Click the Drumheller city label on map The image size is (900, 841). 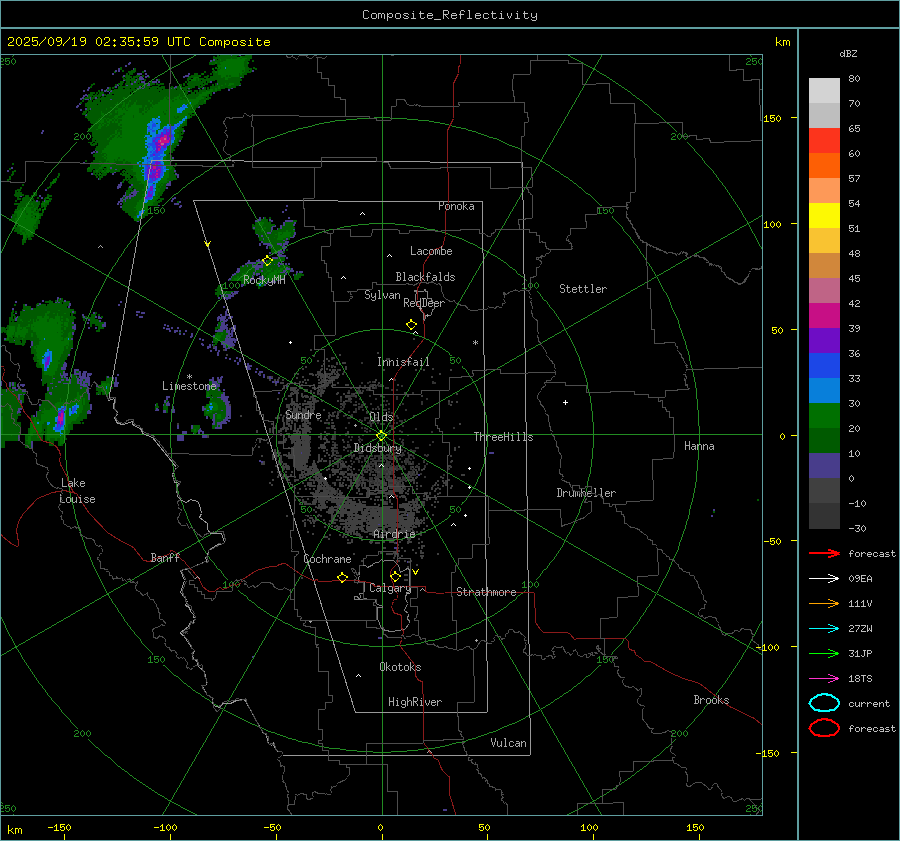[586, 493]
